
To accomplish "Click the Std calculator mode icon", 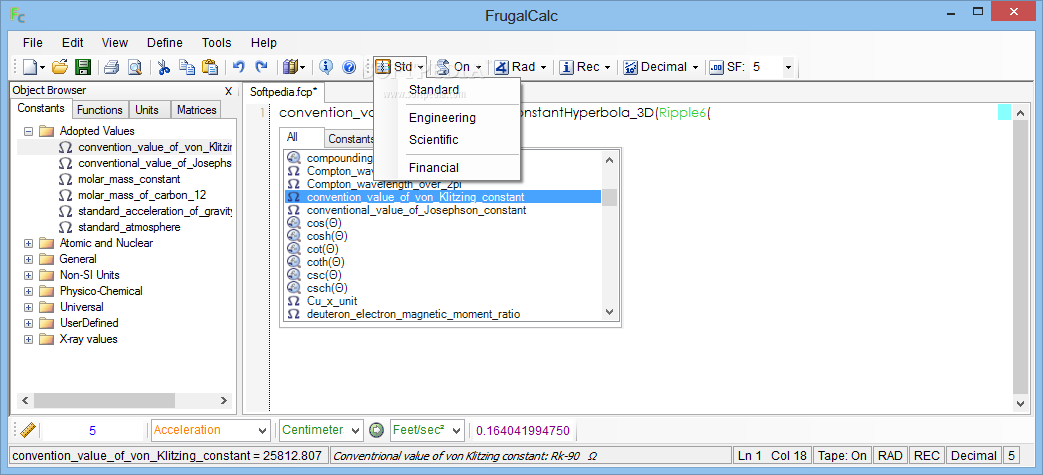I will pyautogui.click(x=383, y=67).
